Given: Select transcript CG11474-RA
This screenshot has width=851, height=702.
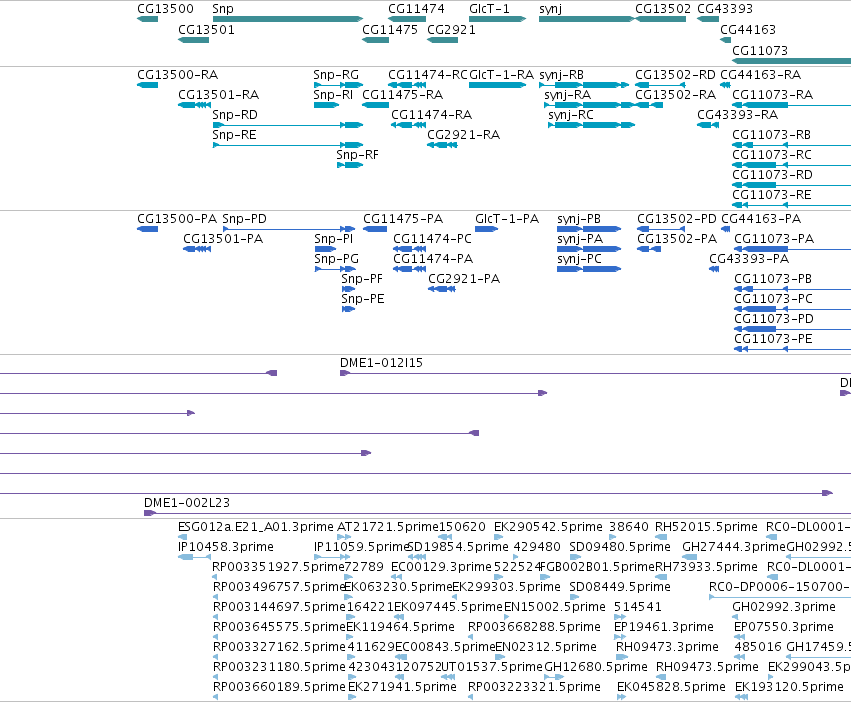Looking at the screenshot, I should [x=408, y=125].
